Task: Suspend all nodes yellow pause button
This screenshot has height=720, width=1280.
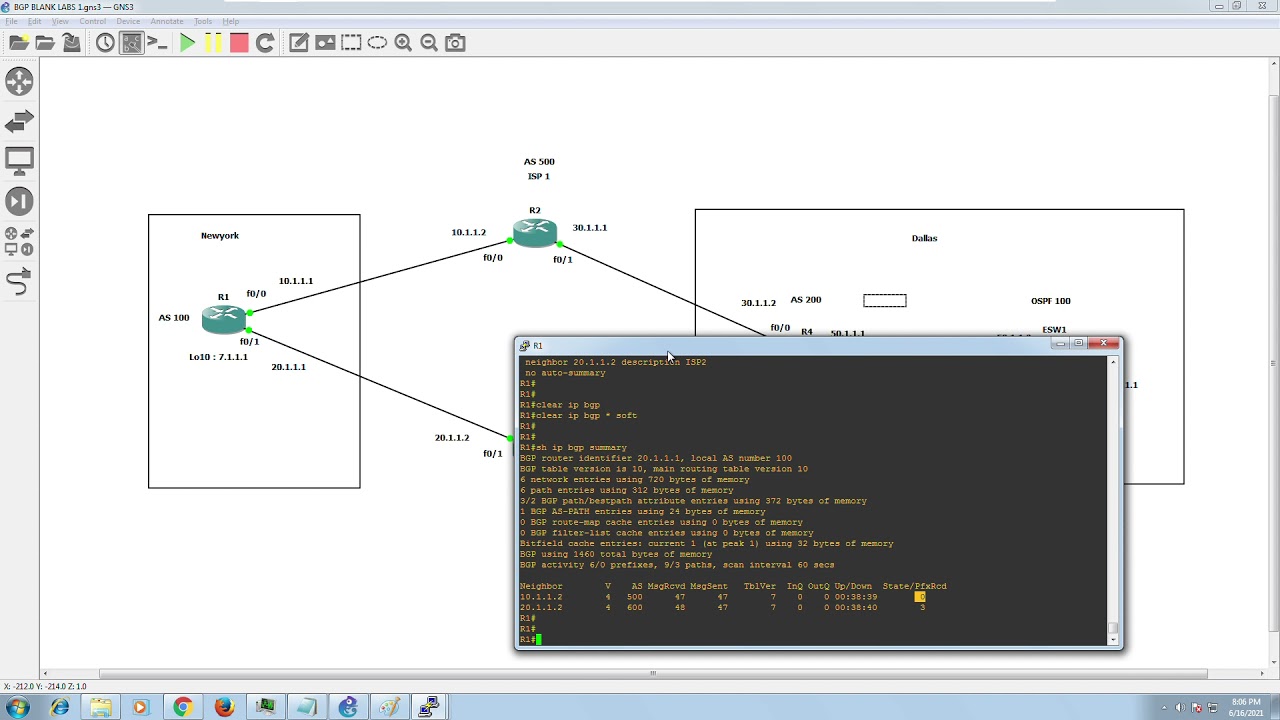Action: [213, 42]
